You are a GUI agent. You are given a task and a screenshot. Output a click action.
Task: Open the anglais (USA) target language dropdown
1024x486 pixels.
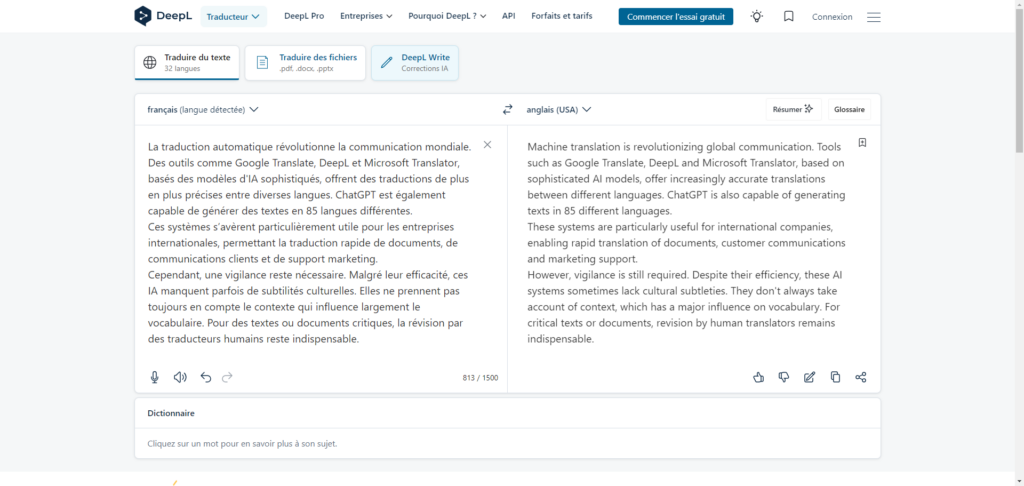(x=559, y=110)
